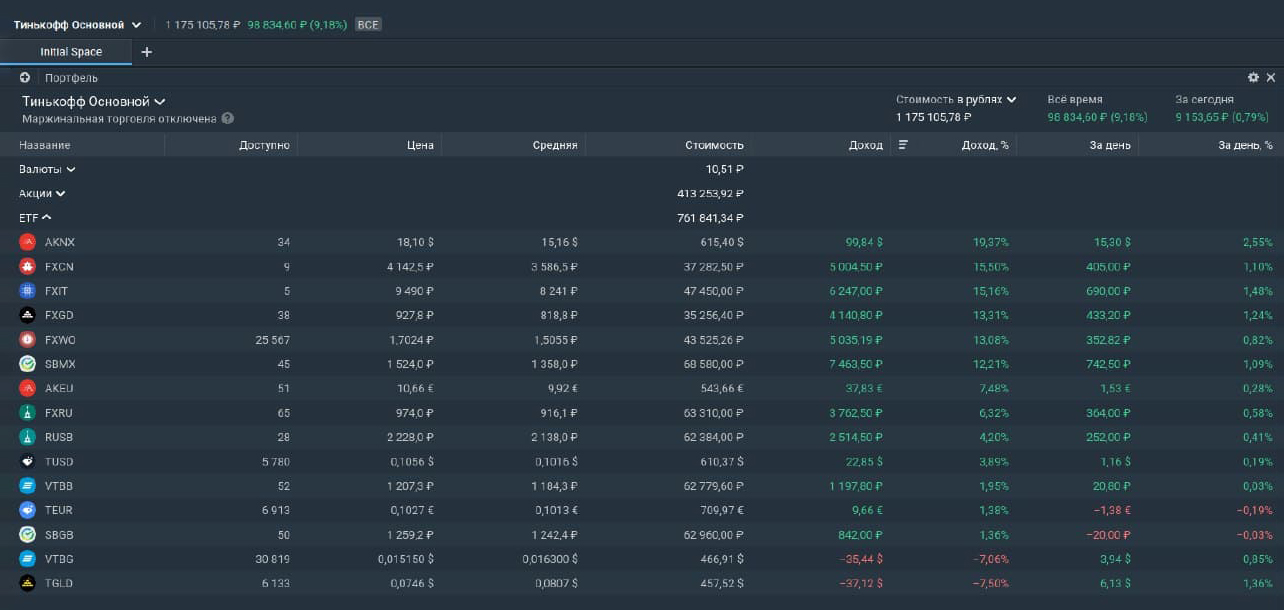The height and width of the screenshot is (610, 1284).
Task: Select the AKNX ticker name
Action: coord(60,242)
